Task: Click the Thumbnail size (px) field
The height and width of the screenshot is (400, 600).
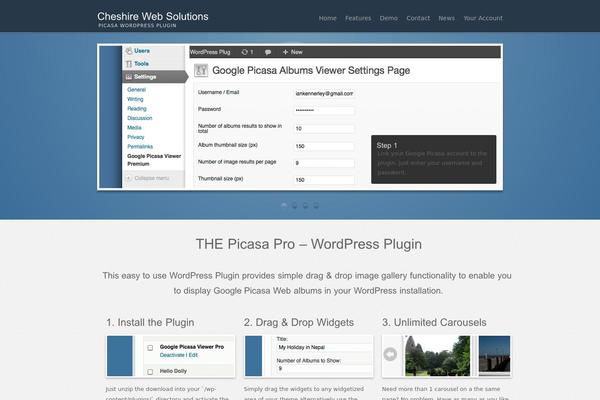Action: (324, 180)
